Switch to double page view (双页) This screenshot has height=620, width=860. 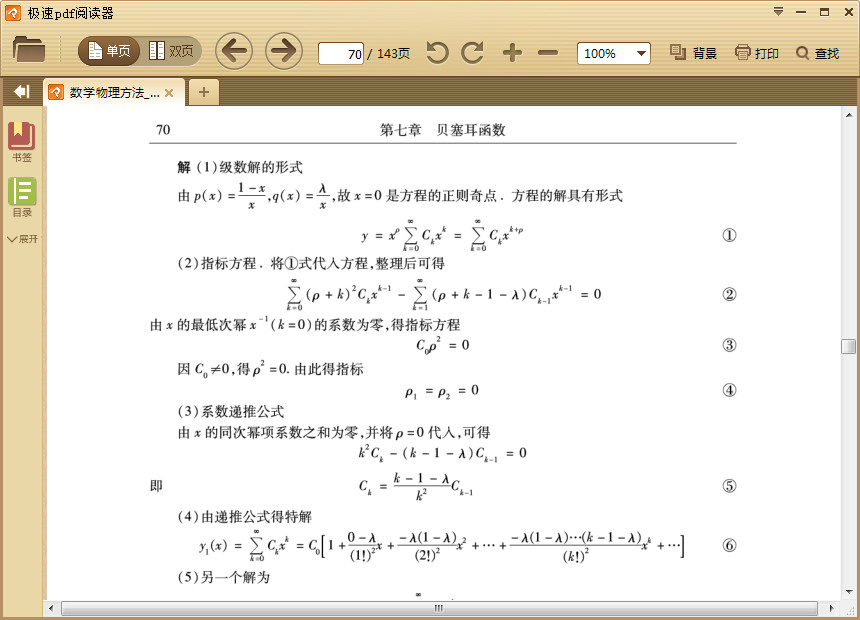click(x=171, y=52)
